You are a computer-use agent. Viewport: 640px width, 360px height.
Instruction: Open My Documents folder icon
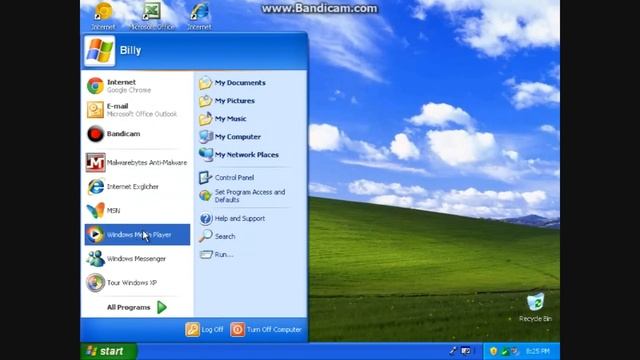[205, 83]
